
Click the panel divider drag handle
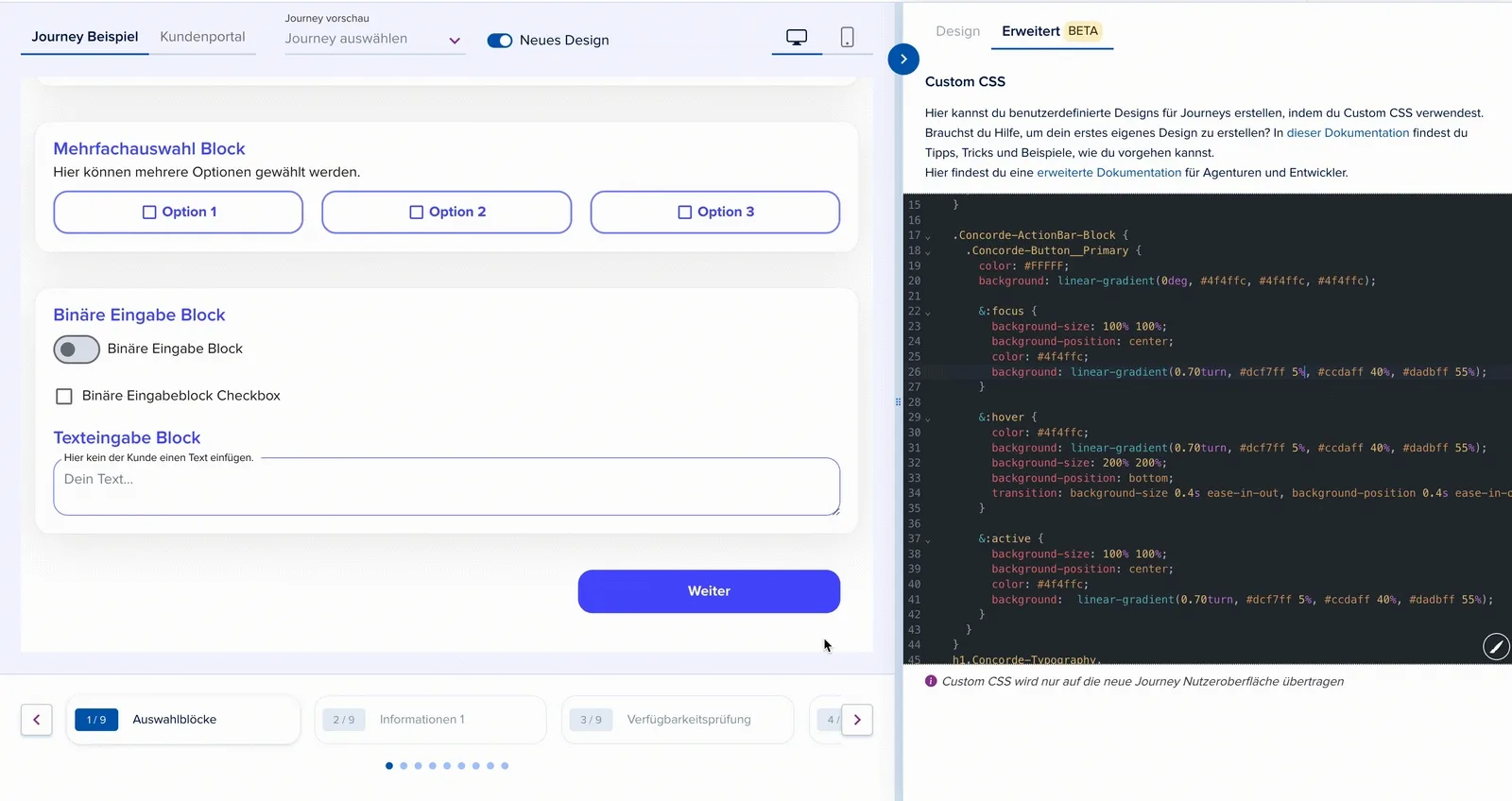pyautogui.click(x=898, y=402)
